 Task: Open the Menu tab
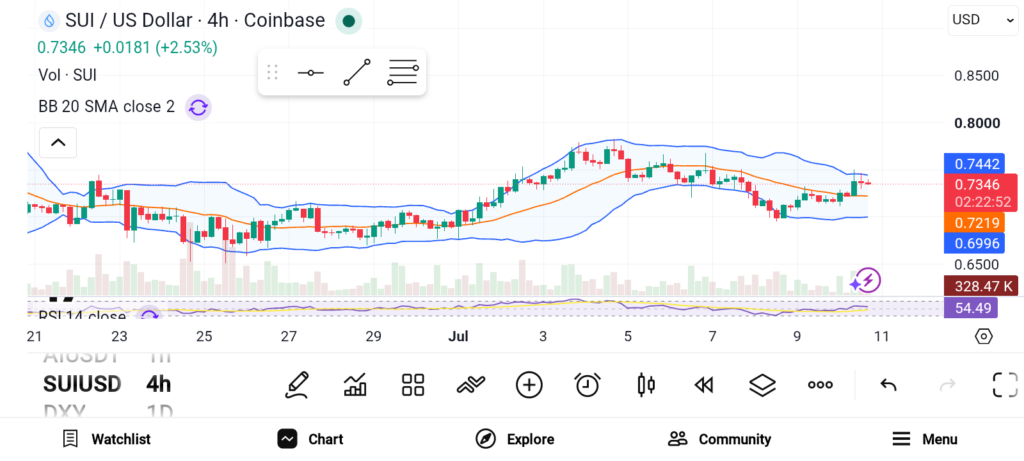tap(925, 439)
